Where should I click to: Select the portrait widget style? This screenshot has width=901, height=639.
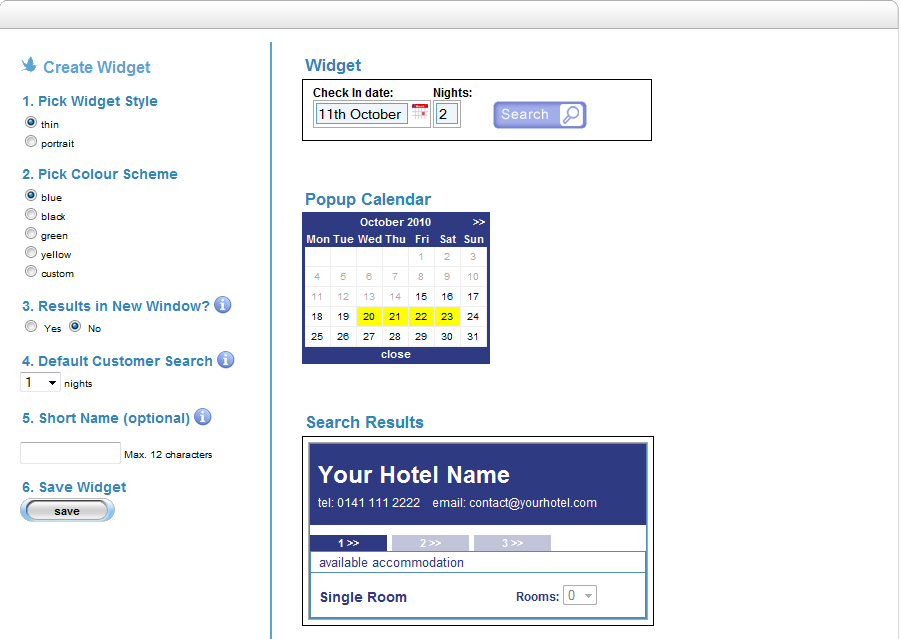tap(31, 142)
